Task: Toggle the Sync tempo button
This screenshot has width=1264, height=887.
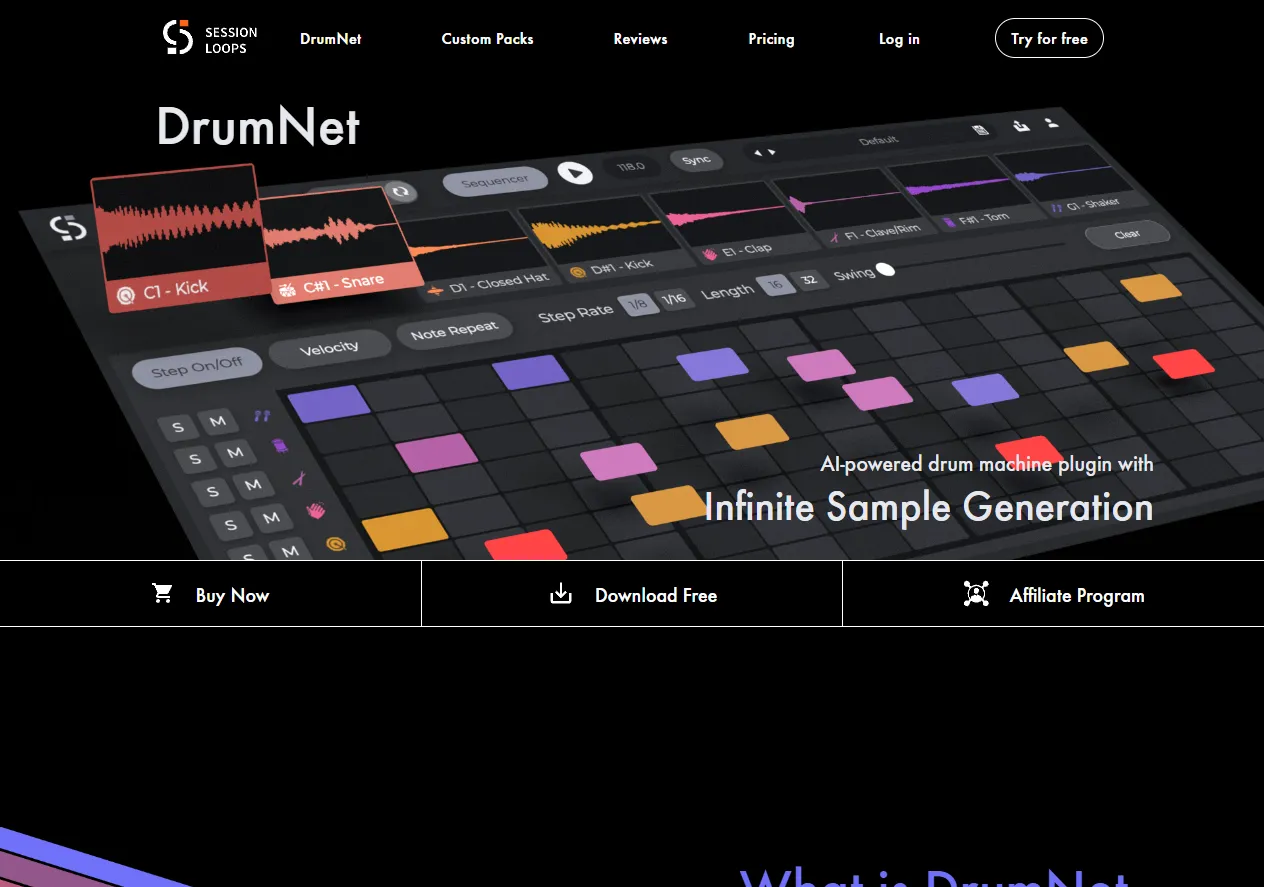Action: [696, 160]
